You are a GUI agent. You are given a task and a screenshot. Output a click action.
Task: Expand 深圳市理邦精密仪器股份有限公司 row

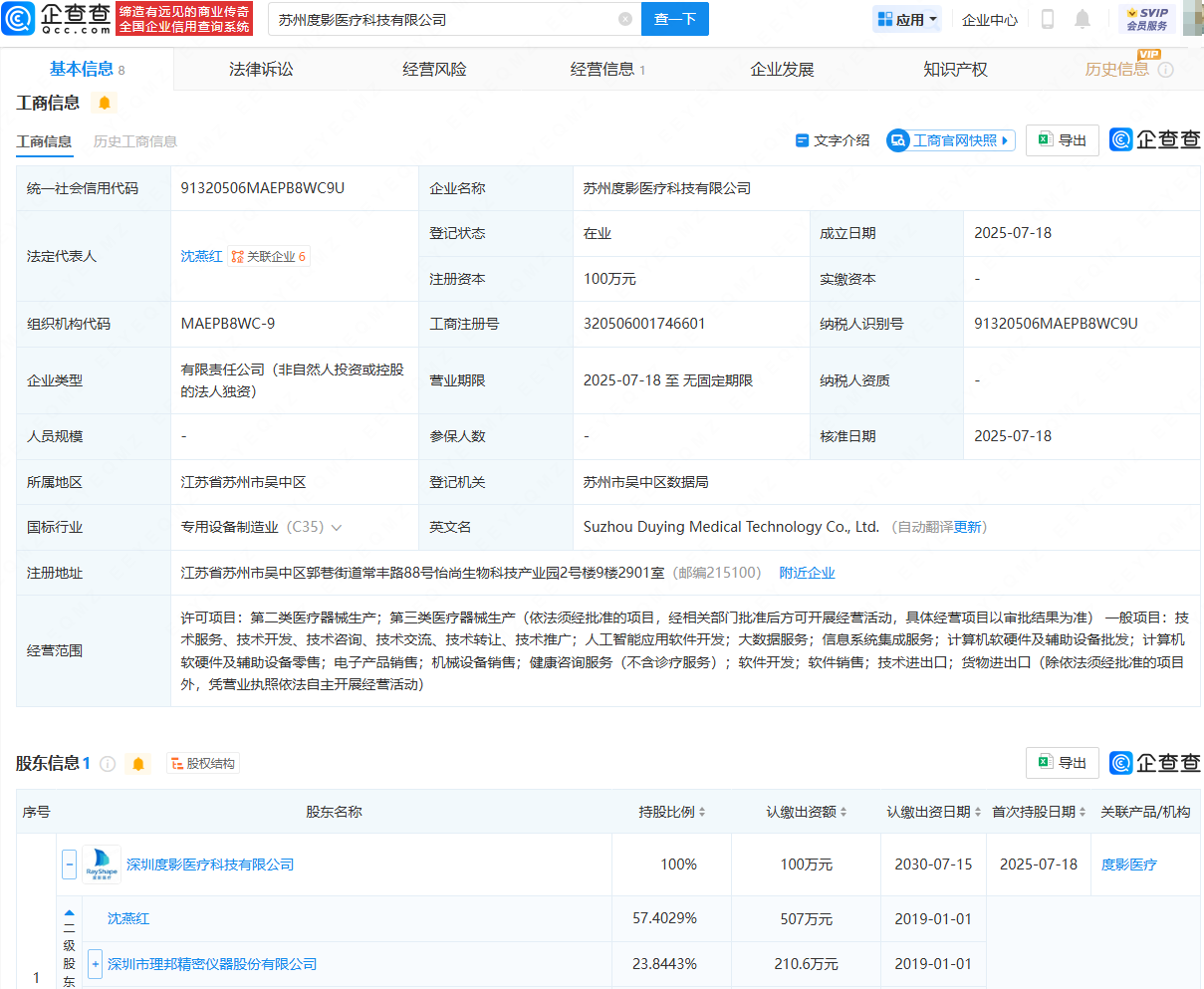pos(96,964)
